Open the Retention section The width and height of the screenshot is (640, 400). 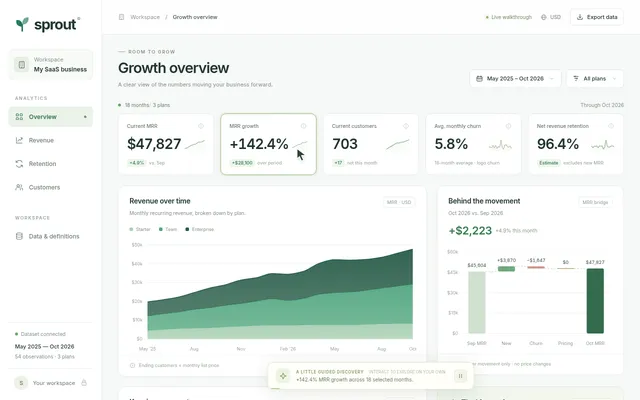[x=51, y=164]
